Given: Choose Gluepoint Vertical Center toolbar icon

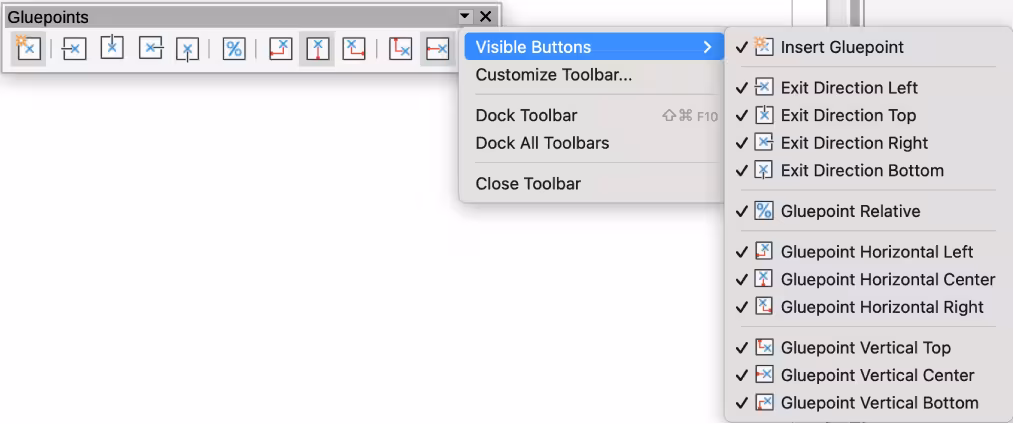Looking at the screenshot, I should (x=438, y=48).
